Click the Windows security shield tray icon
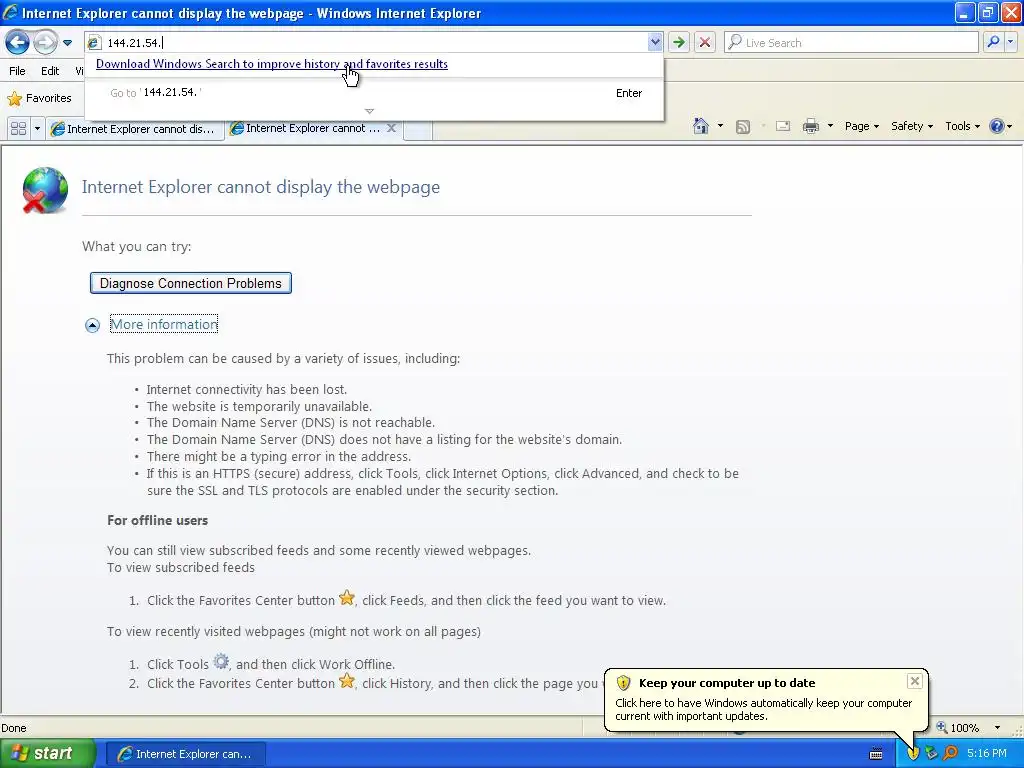Viewport: 1024px width, 768px height. click(913, 754)
